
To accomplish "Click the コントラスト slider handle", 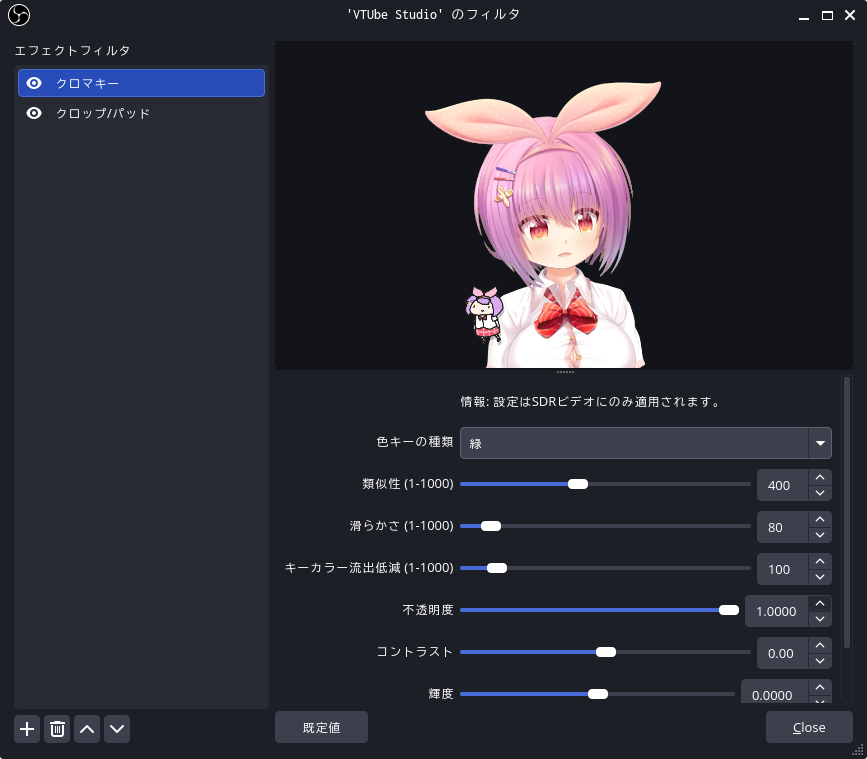I will click(605, 652).
